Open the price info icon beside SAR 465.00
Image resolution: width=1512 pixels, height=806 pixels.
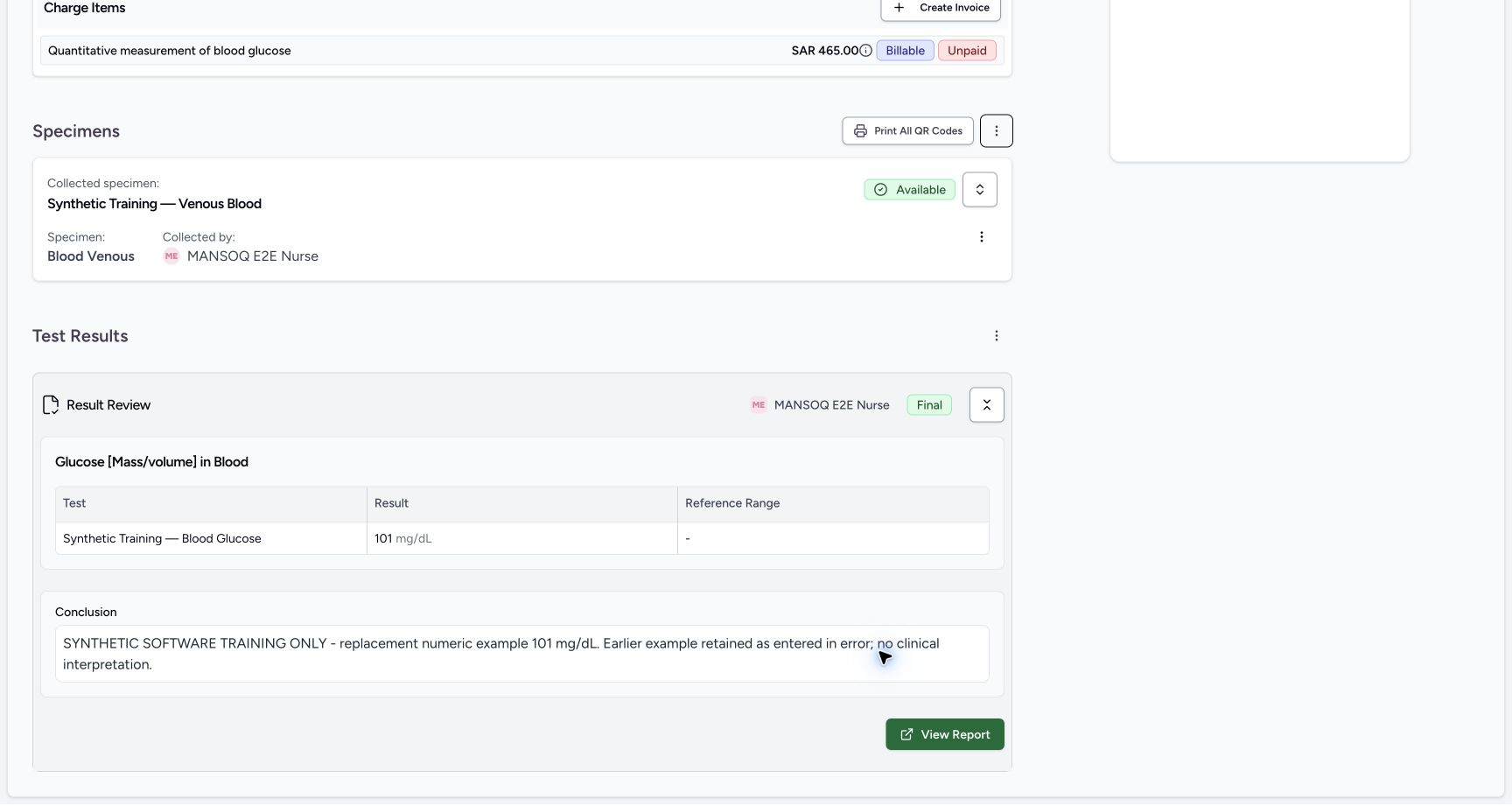tap(865, 51)
